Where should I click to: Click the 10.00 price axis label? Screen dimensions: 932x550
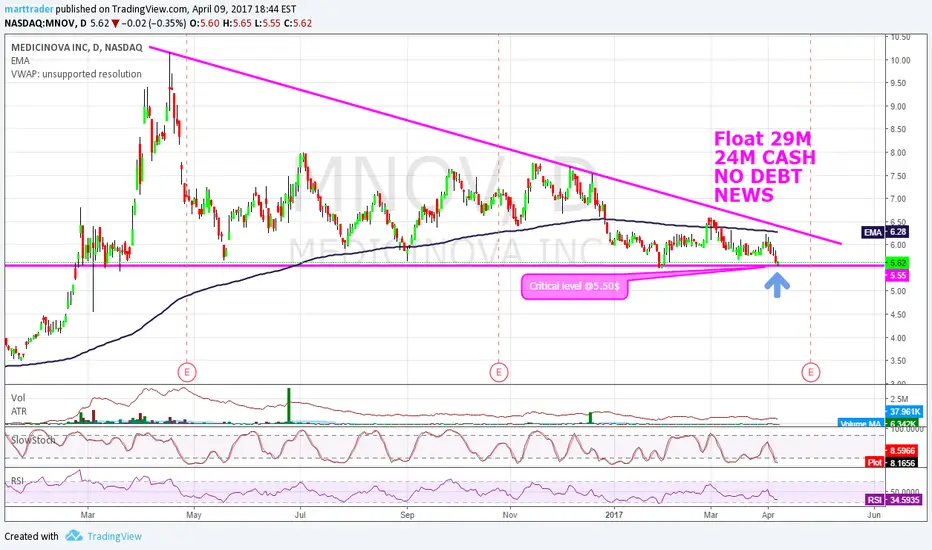pos(900,60)
